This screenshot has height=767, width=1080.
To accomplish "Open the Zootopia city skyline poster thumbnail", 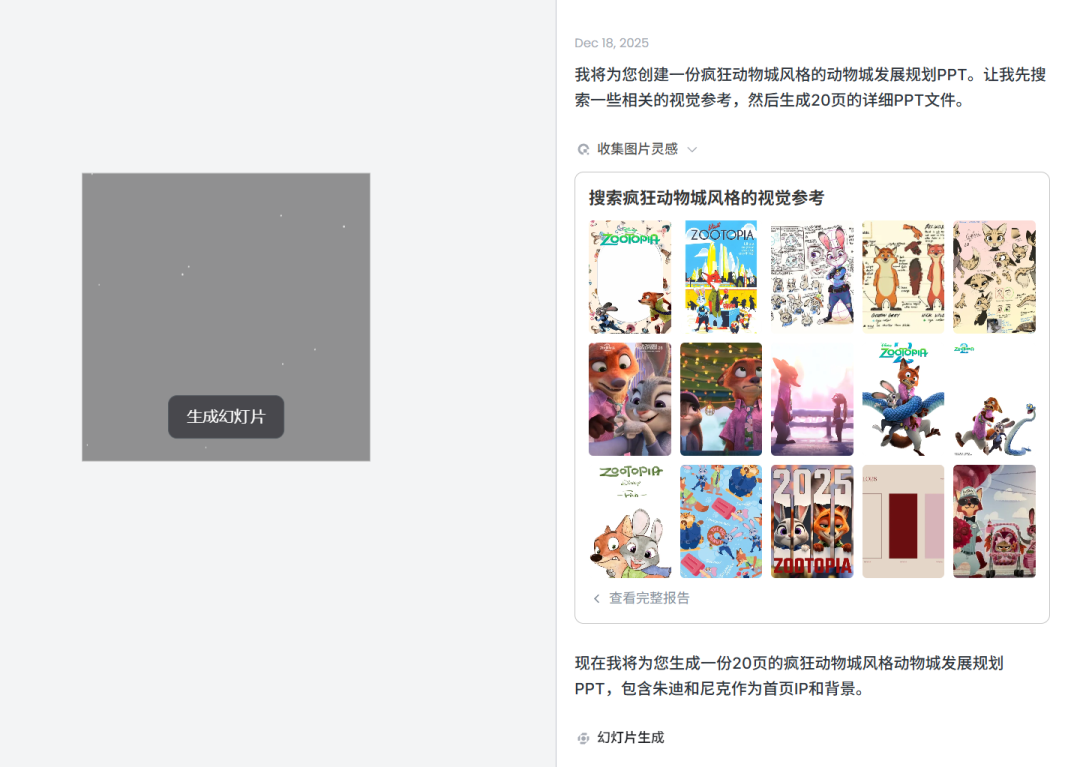I will coord(720,276).
